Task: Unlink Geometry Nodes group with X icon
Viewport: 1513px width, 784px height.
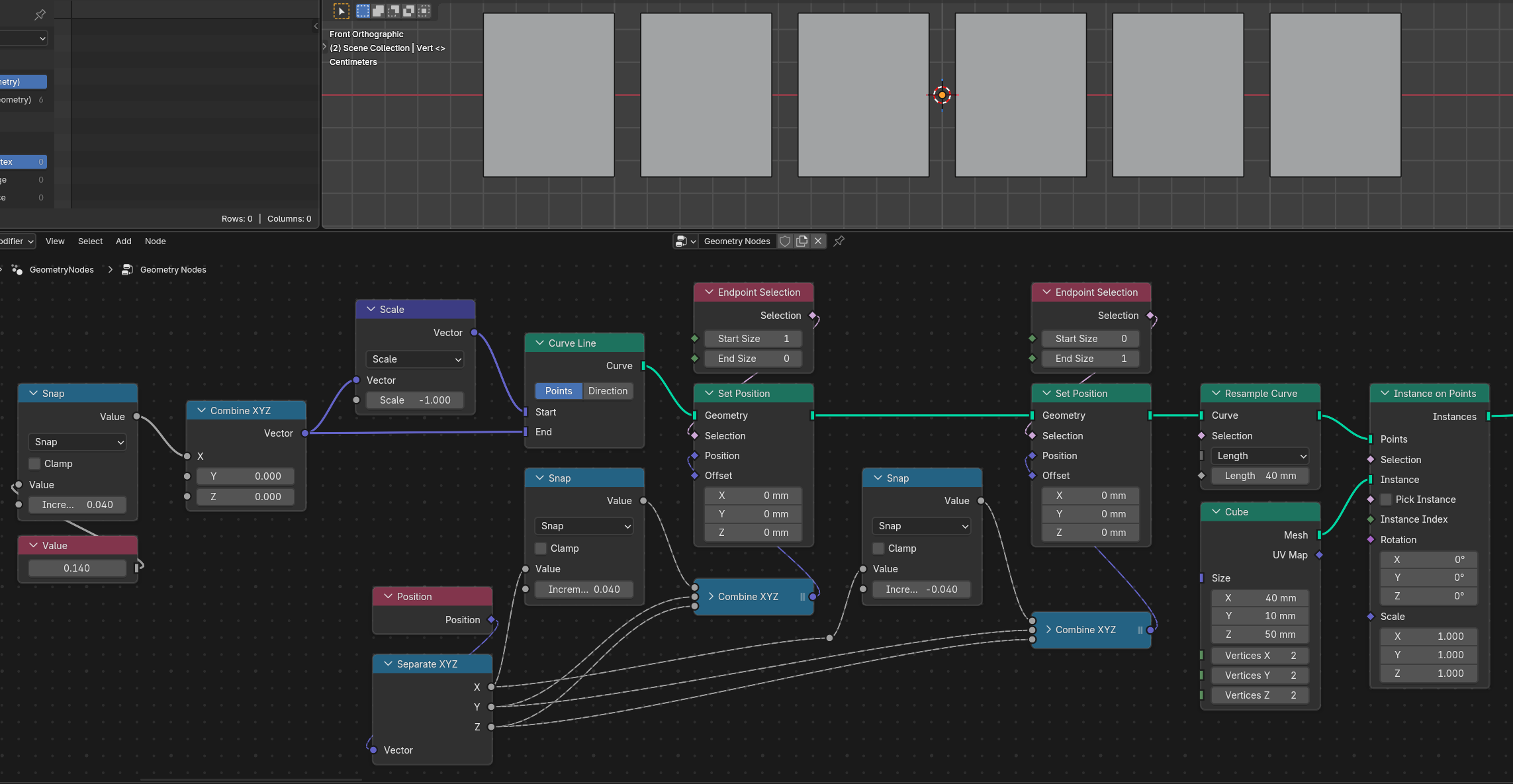Action: [x=818, y=241]
